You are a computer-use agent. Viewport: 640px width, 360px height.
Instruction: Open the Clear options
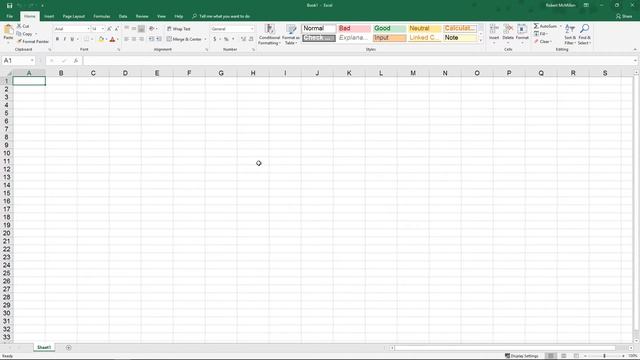coord(543,41)
